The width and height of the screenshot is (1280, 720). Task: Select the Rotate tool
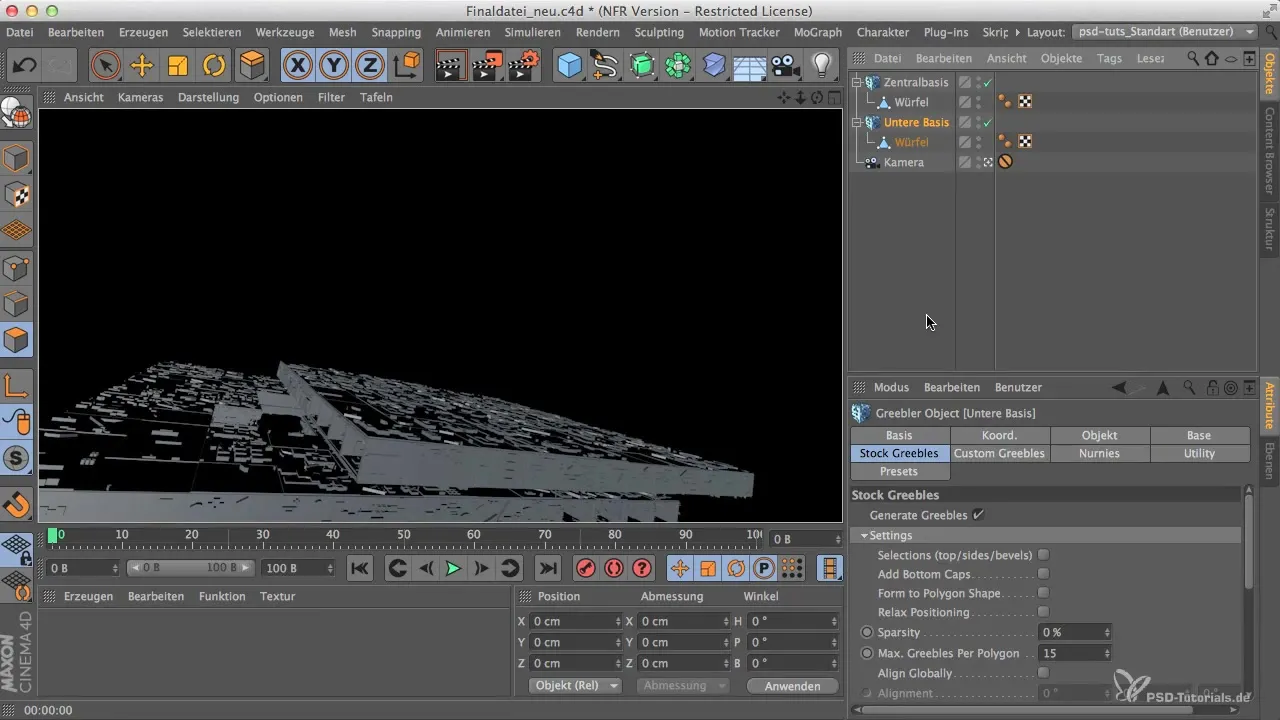(x=214, y=66)
